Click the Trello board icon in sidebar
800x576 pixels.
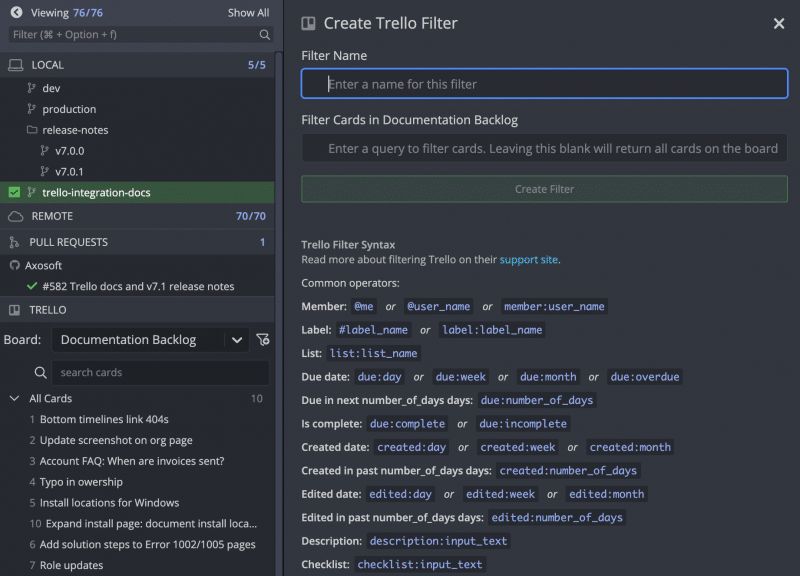pyautogui.click(x=14, y=310)
